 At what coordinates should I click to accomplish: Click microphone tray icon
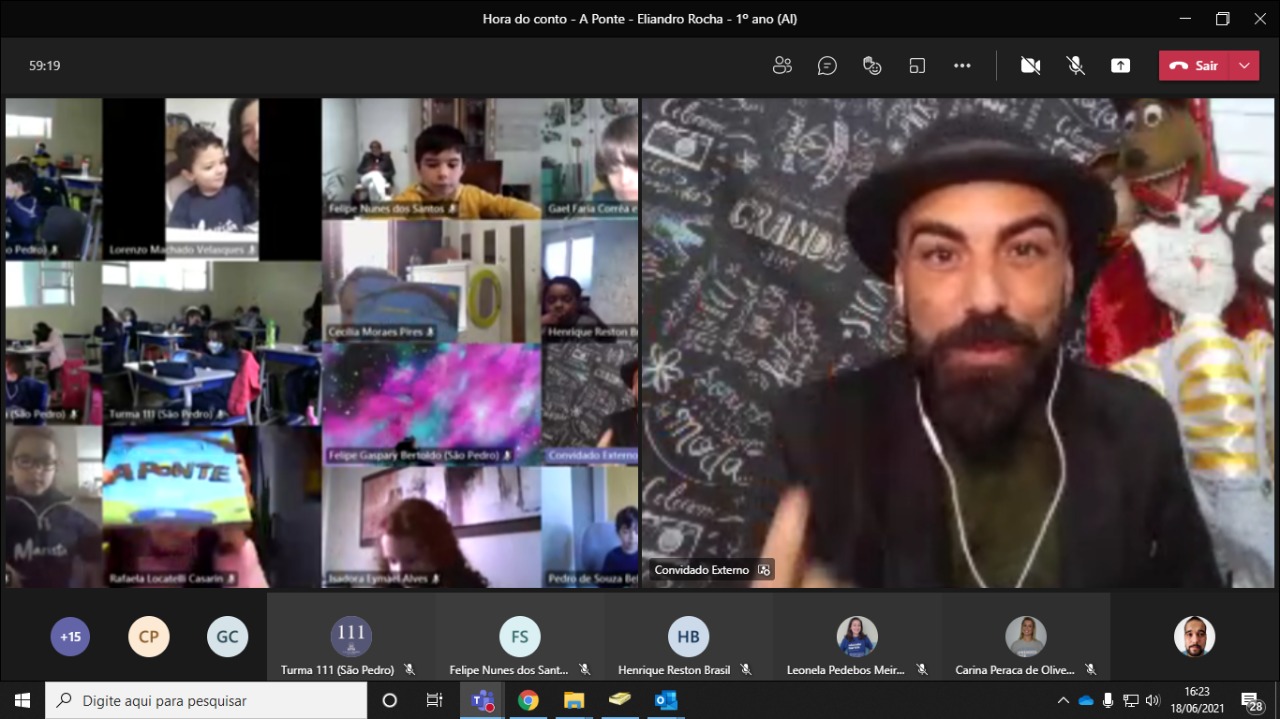tap(1108, 700)
